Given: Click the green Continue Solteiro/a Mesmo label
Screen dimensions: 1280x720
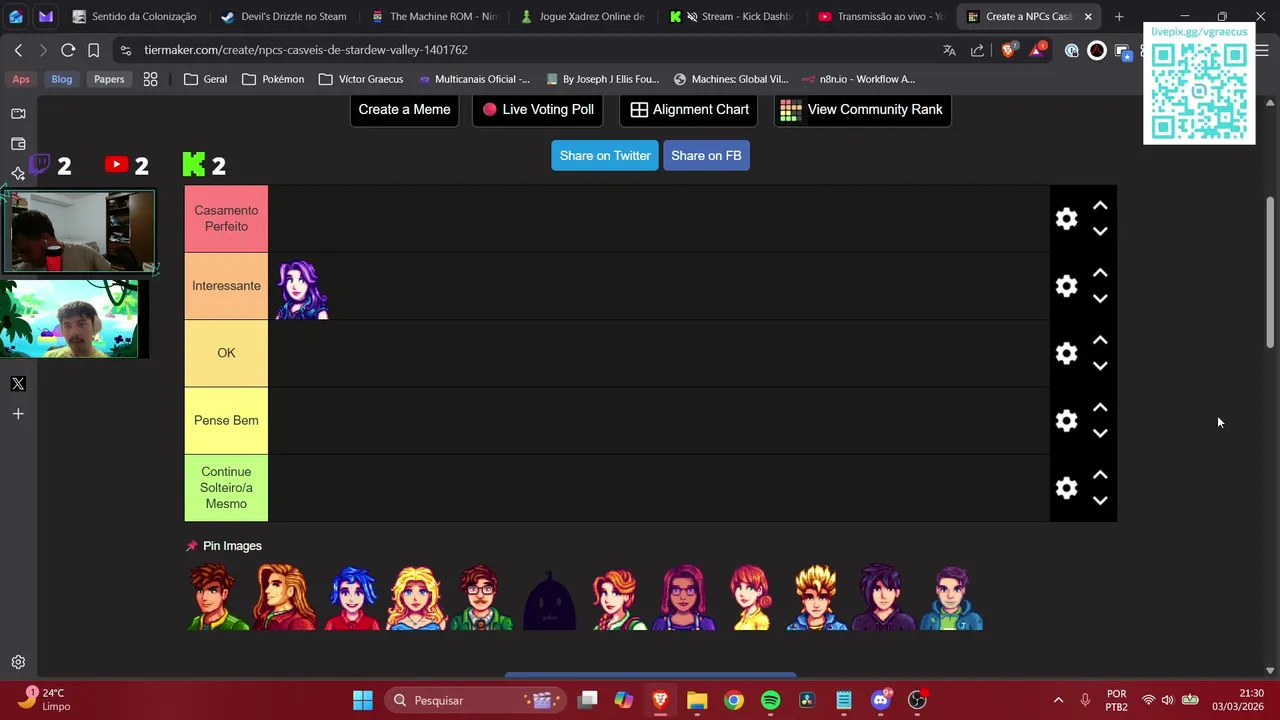Looking at the screenshot, I should (x=226, y=488).
